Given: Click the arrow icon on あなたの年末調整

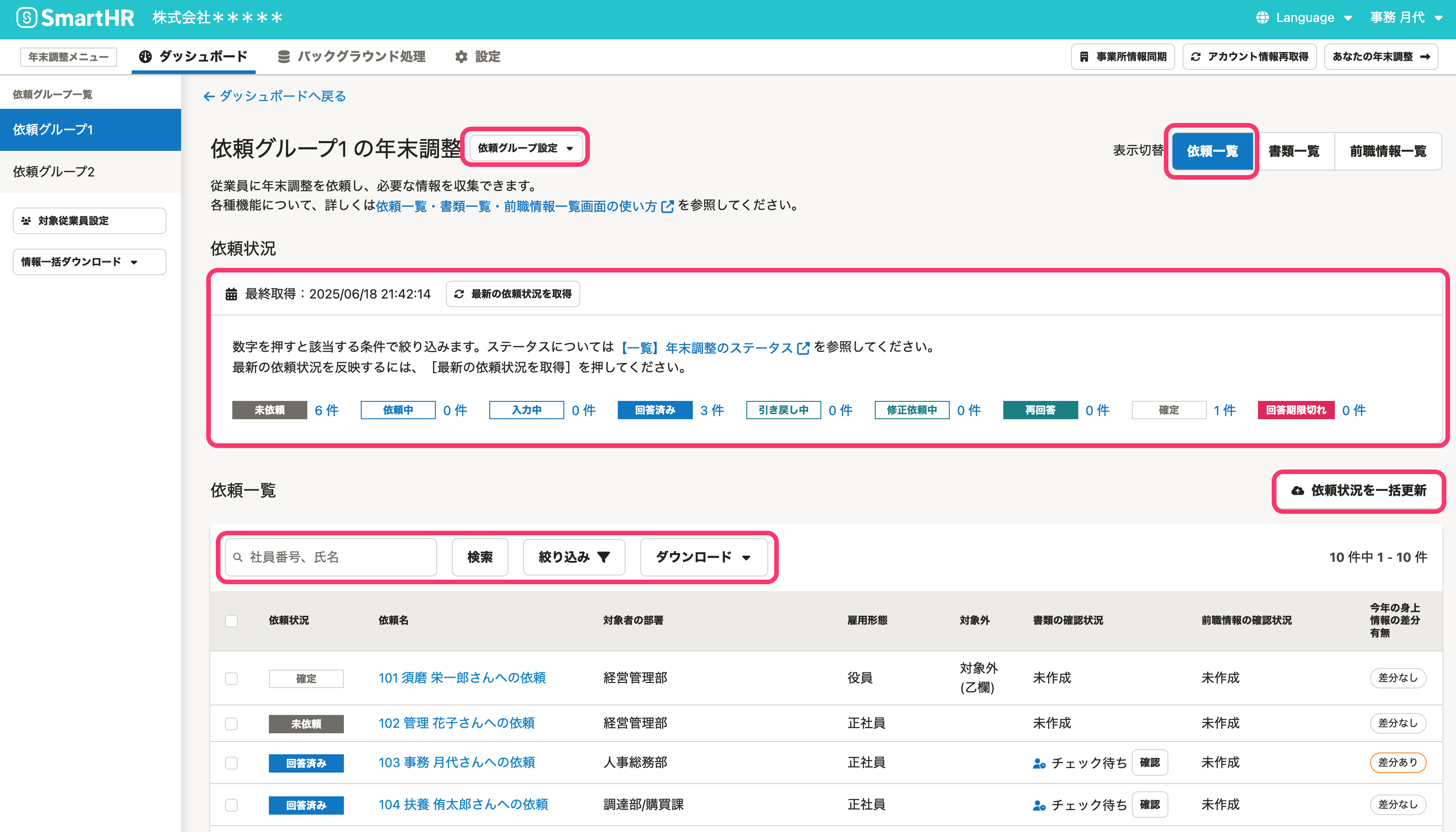Looking at the screenshot, I should 1425,57.
